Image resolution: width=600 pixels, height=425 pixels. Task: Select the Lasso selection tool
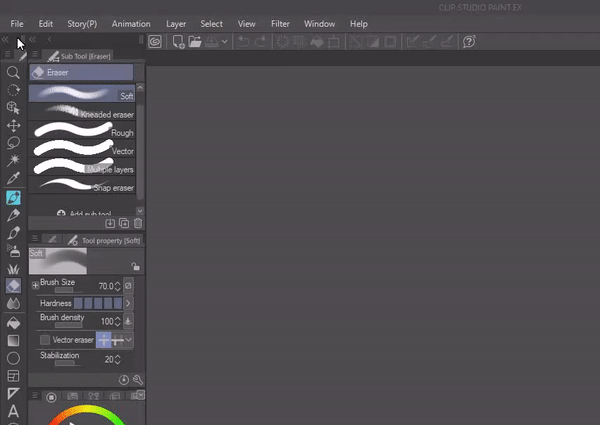point(13,143)
